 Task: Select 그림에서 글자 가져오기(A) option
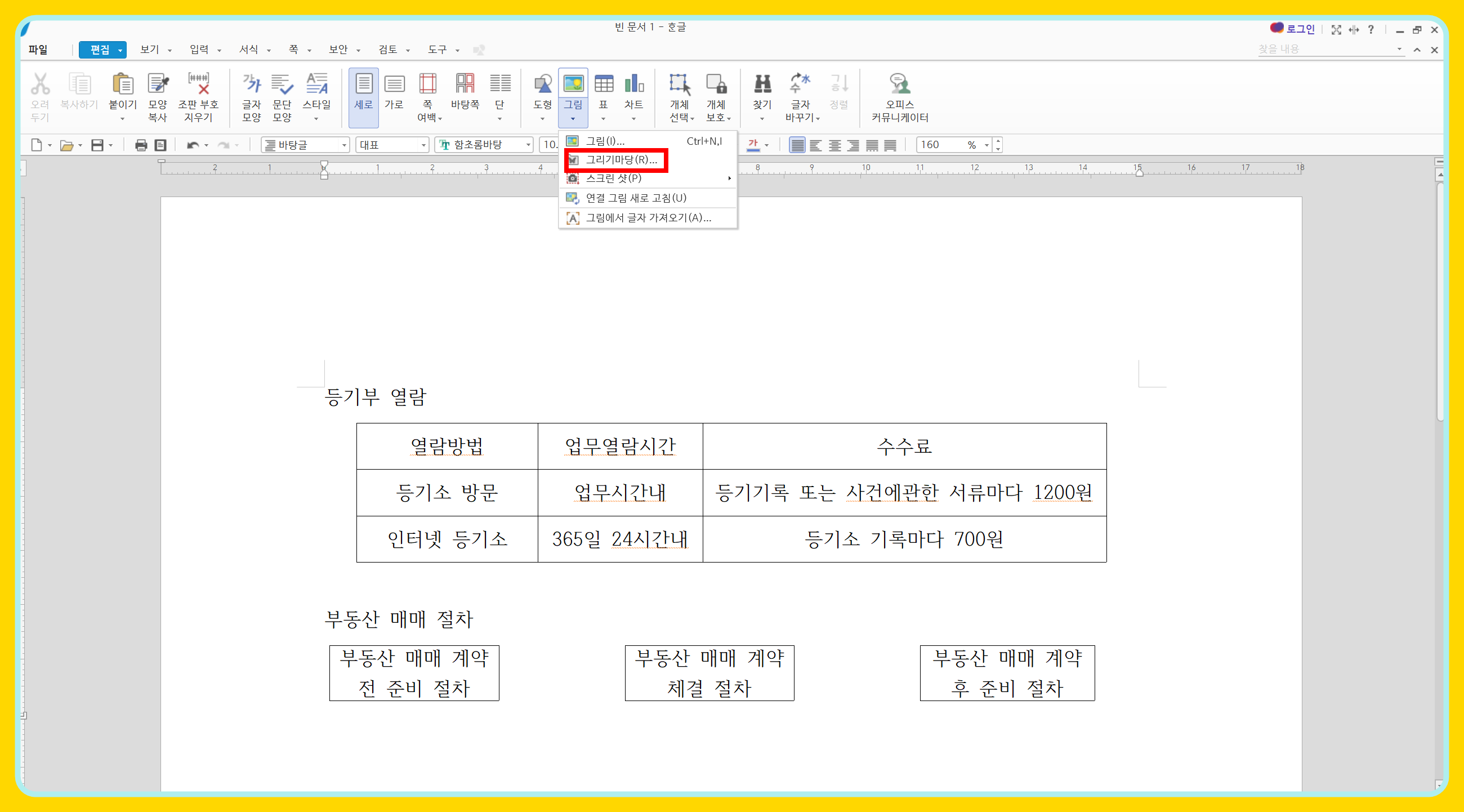tap(648, 218)
